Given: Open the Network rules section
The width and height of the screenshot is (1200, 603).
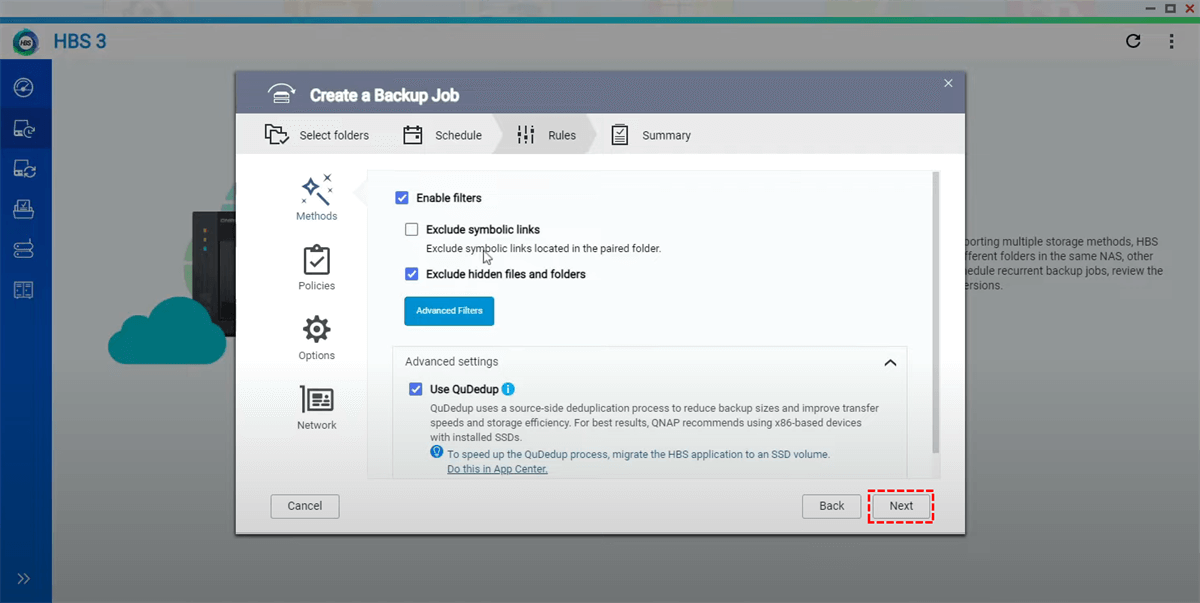Looking at the screenshot, I should pos(316,408).
